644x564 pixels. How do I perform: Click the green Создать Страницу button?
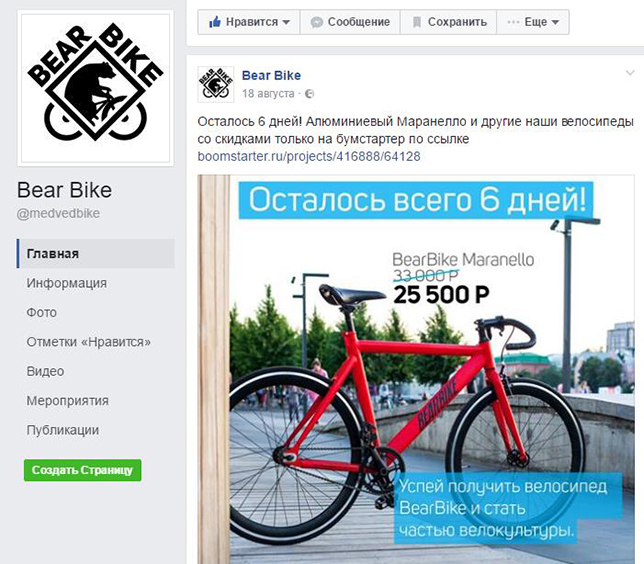[x=83, y=470]
